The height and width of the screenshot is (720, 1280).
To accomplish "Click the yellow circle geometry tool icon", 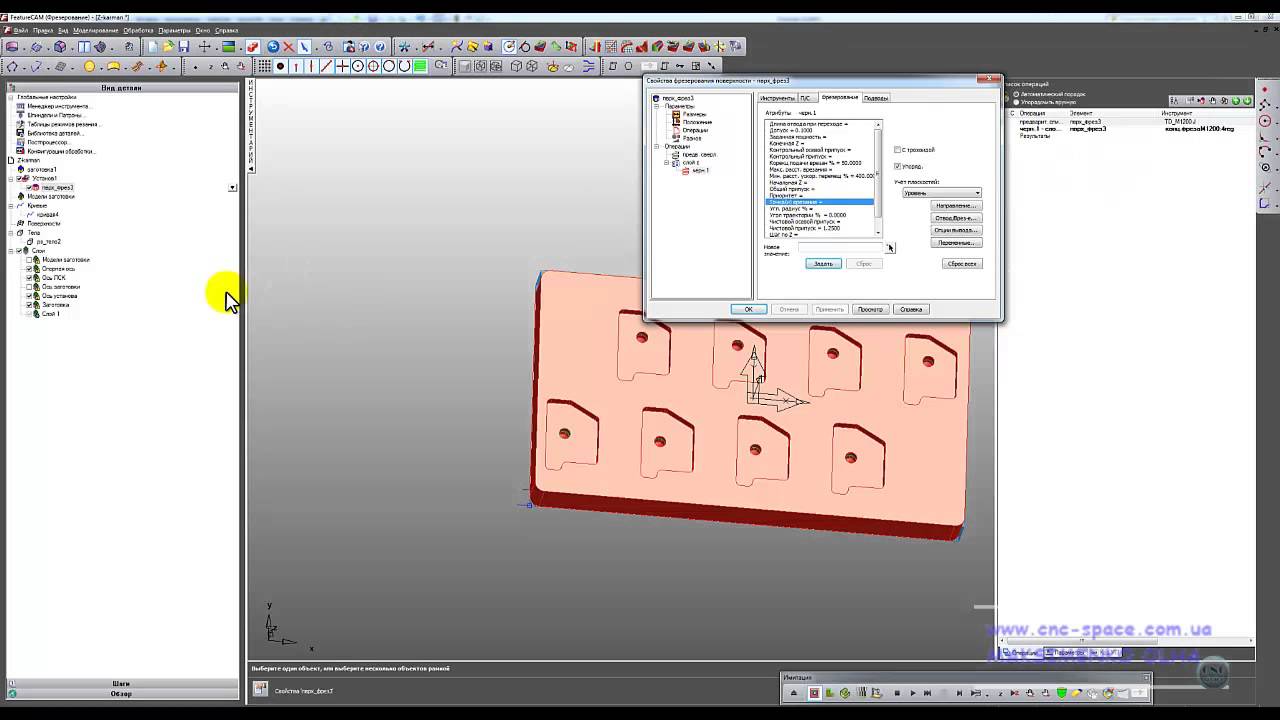I will (x=89, y=66).
